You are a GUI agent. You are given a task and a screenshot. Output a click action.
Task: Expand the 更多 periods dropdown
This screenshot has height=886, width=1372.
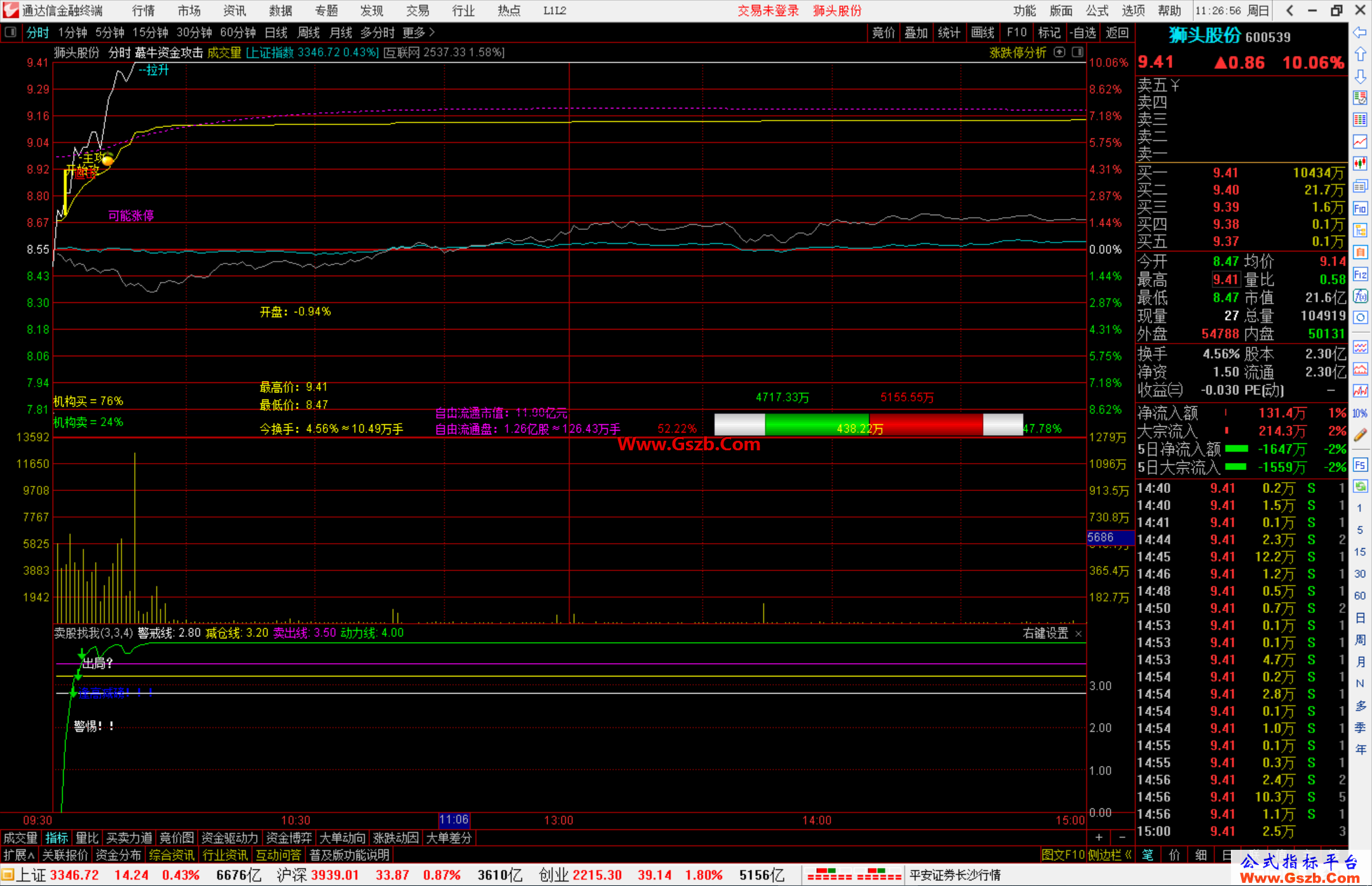(419, 32)
